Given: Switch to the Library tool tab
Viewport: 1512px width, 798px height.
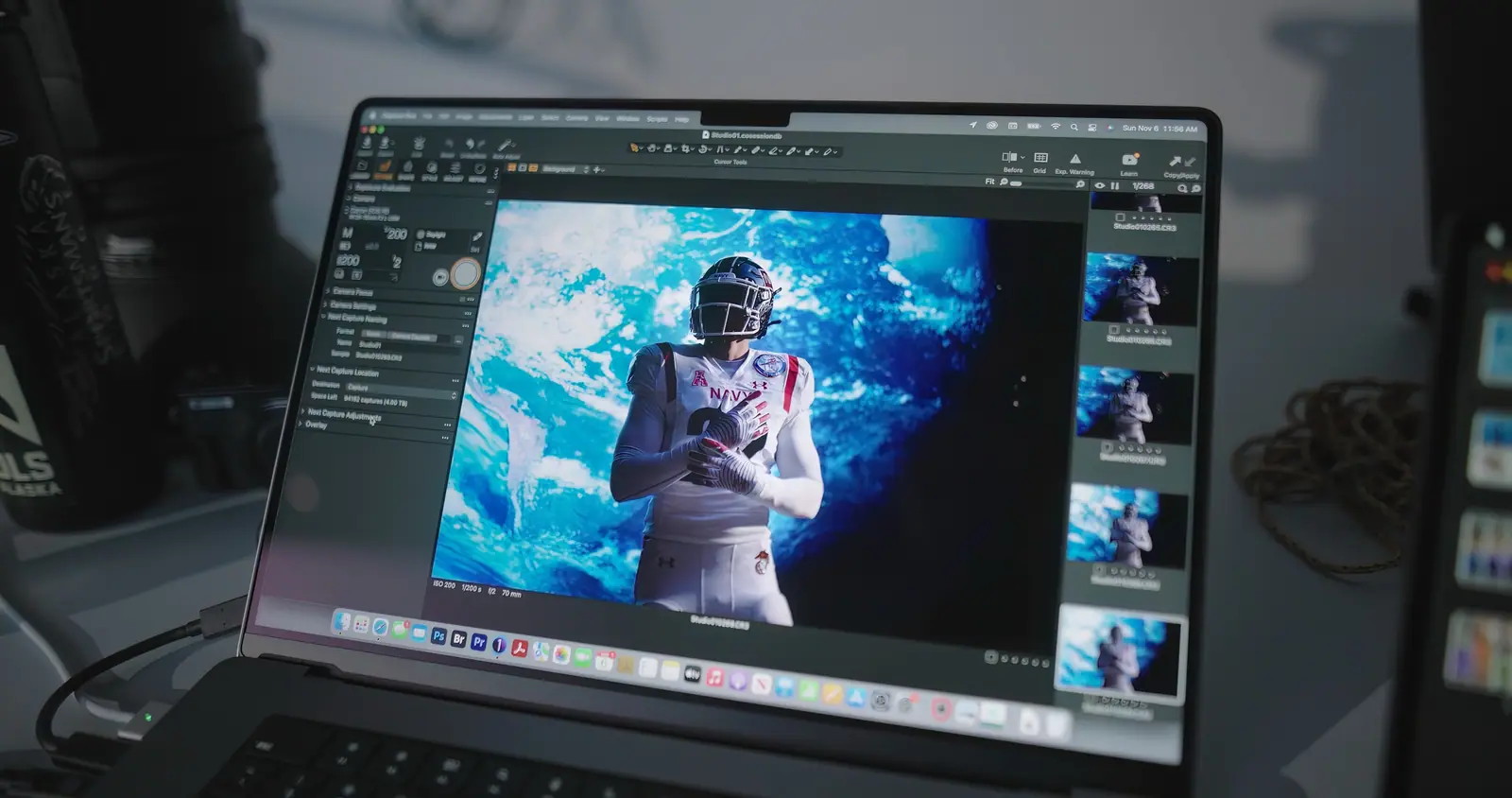Looking at the screenshot, I should 361,168.
